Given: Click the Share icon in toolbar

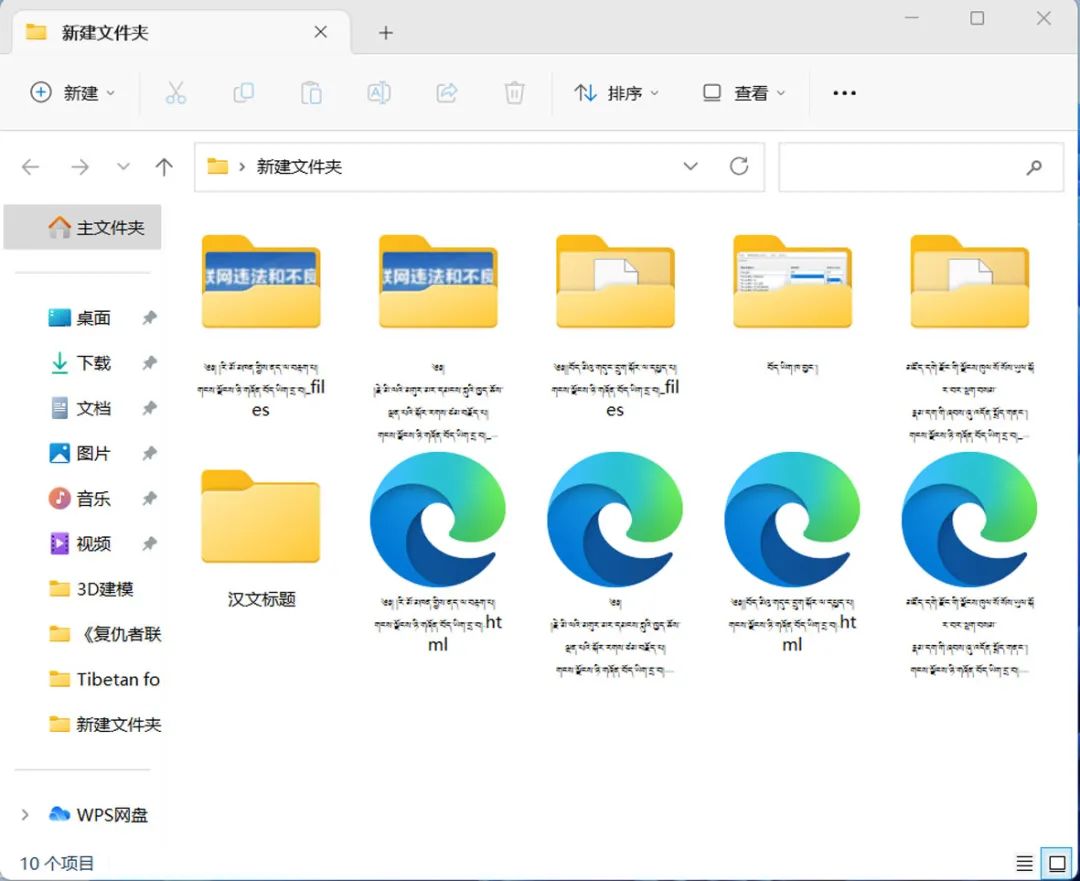Looking at the screenshot, I should tap(446, 92).
